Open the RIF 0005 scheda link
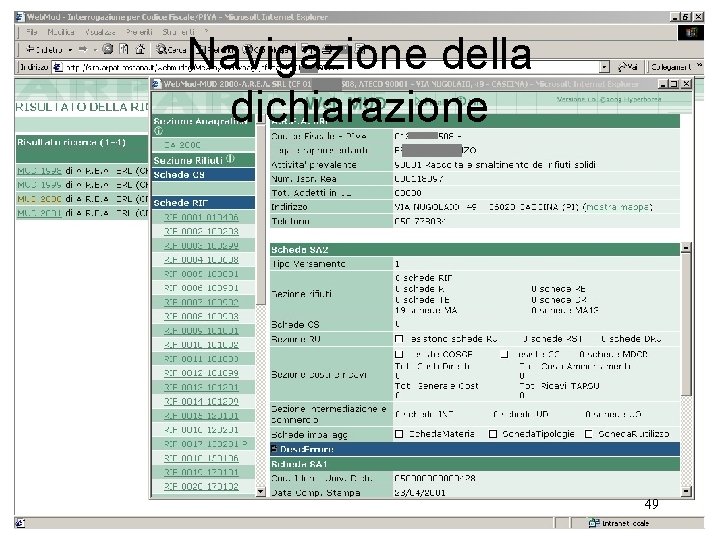The height and width of the screenshot is (540, 720). 202,274
